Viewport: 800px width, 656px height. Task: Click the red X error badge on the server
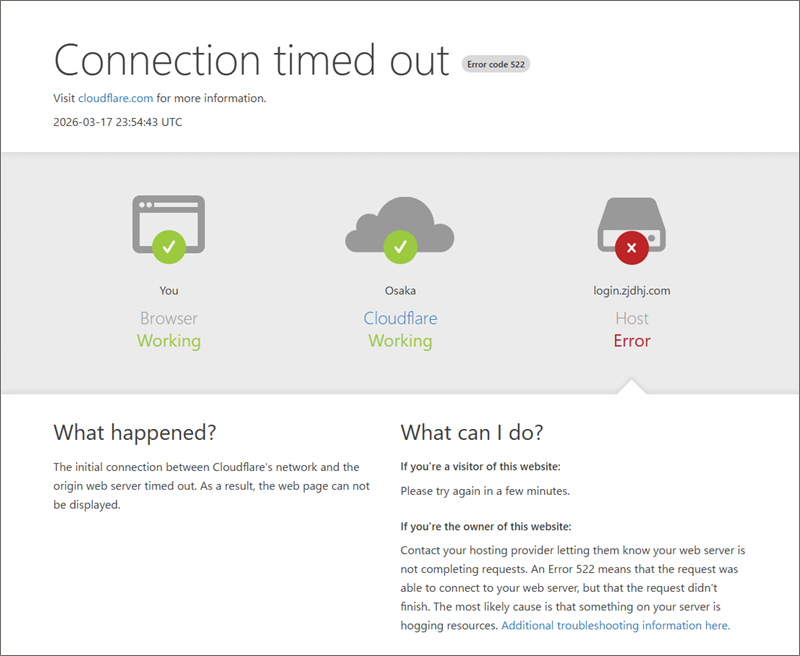tap(631, 247)
